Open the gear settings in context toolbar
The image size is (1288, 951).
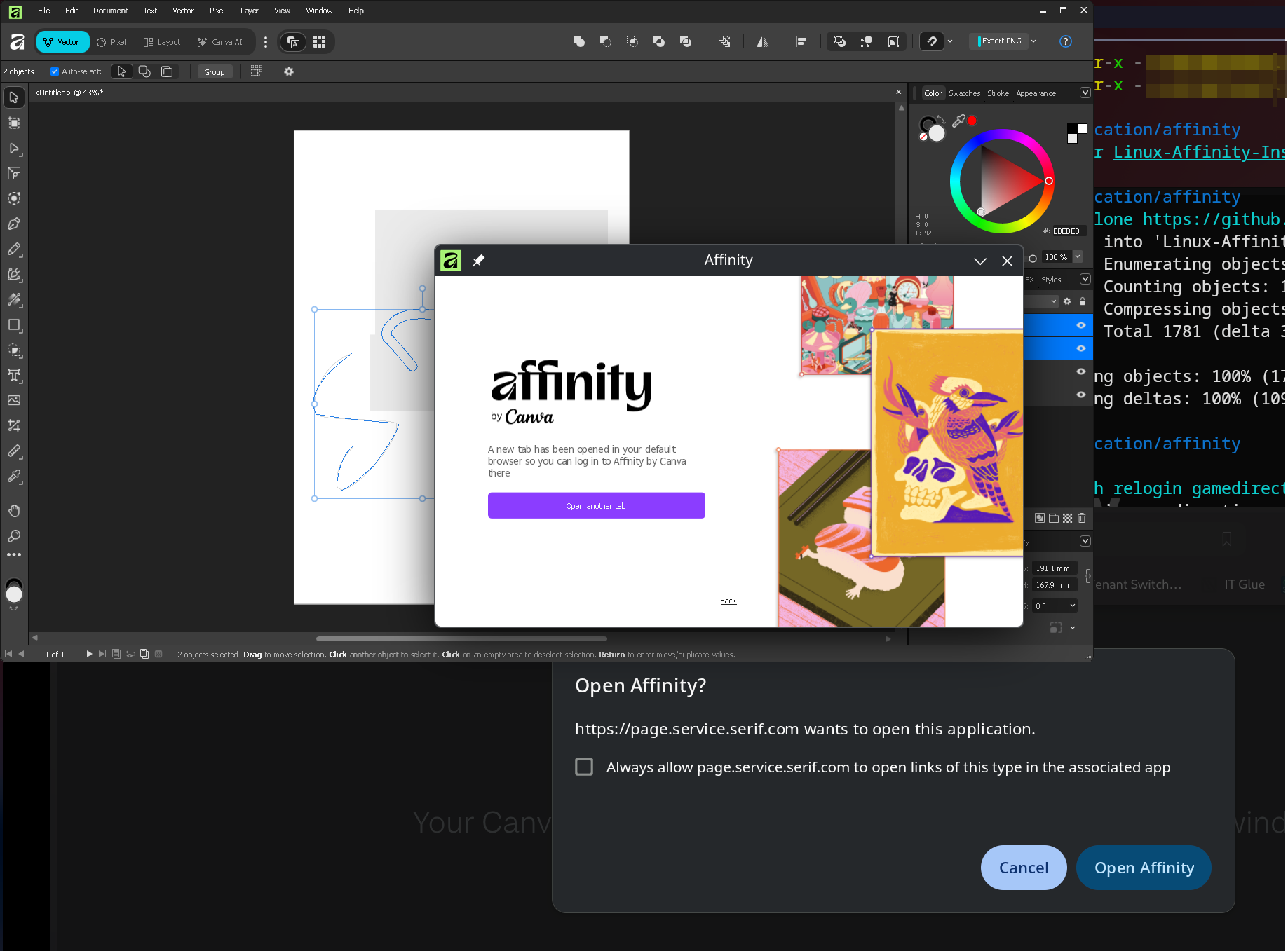[289, 71]
